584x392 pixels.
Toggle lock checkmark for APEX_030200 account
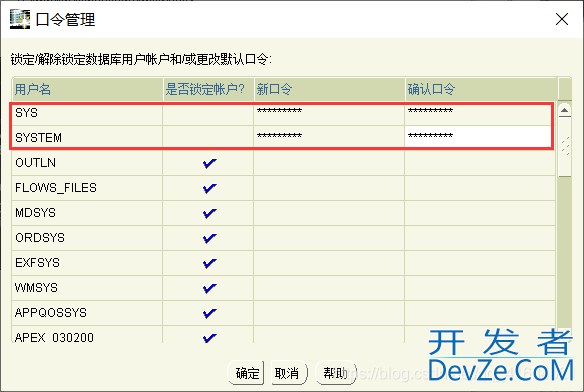click(209, 338)
